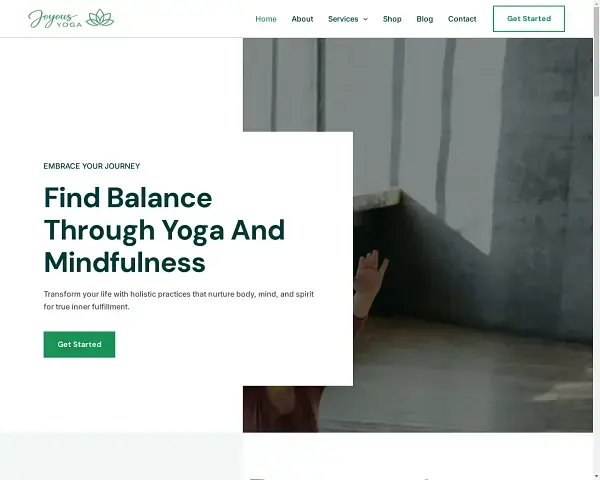Viewport: 600px width, 480px height.
Task: Click the scrollbar down arrow
Action: [x=596, y=477]
